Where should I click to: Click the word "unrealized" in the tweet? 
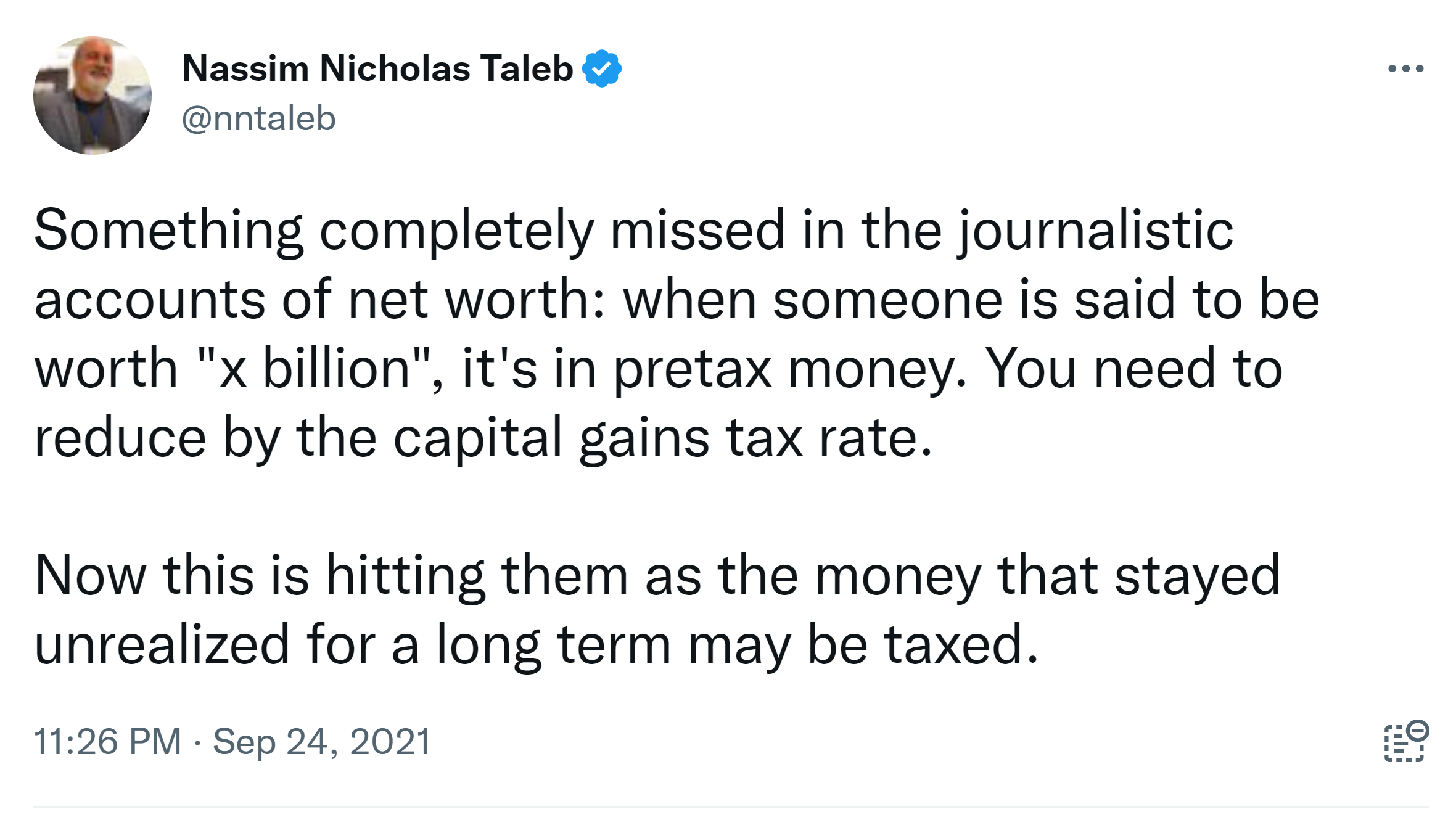click(162, 645)
